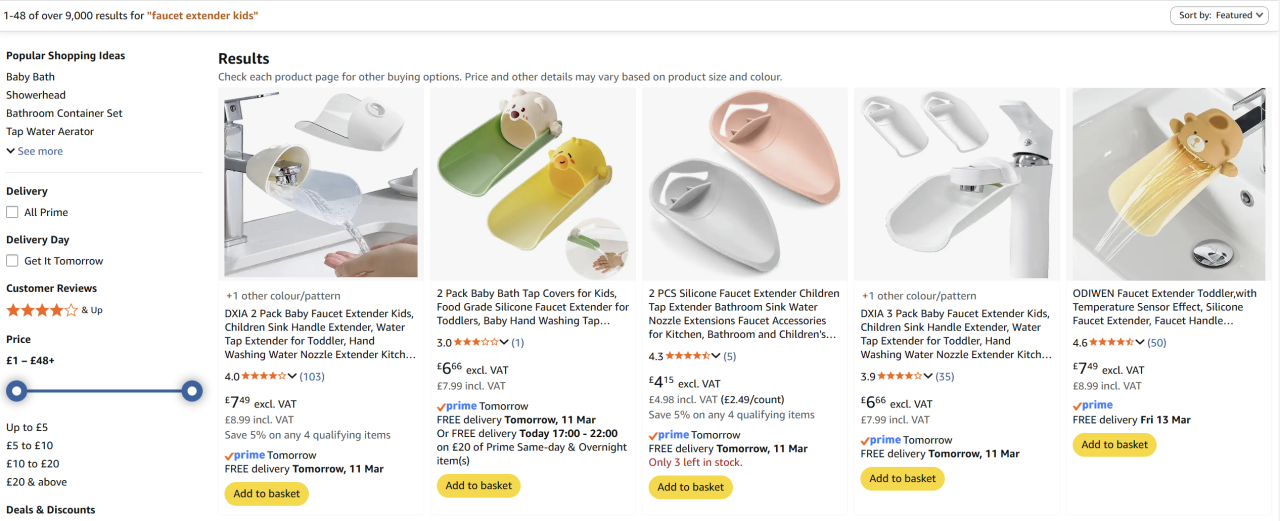Enable the Get It Tomorrow checkbox
Image resolution: width=1280 pixels, height=521 pixels.
[12, 261]
